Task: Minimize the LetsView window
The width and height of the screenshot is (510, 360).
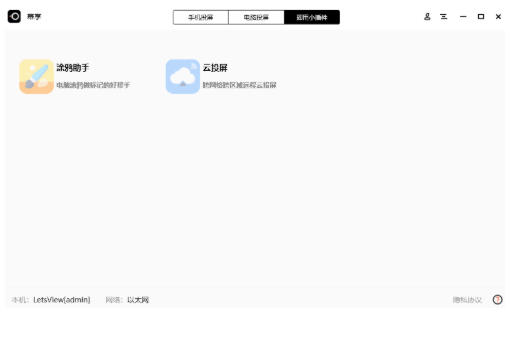Action: tap(463, 17)
